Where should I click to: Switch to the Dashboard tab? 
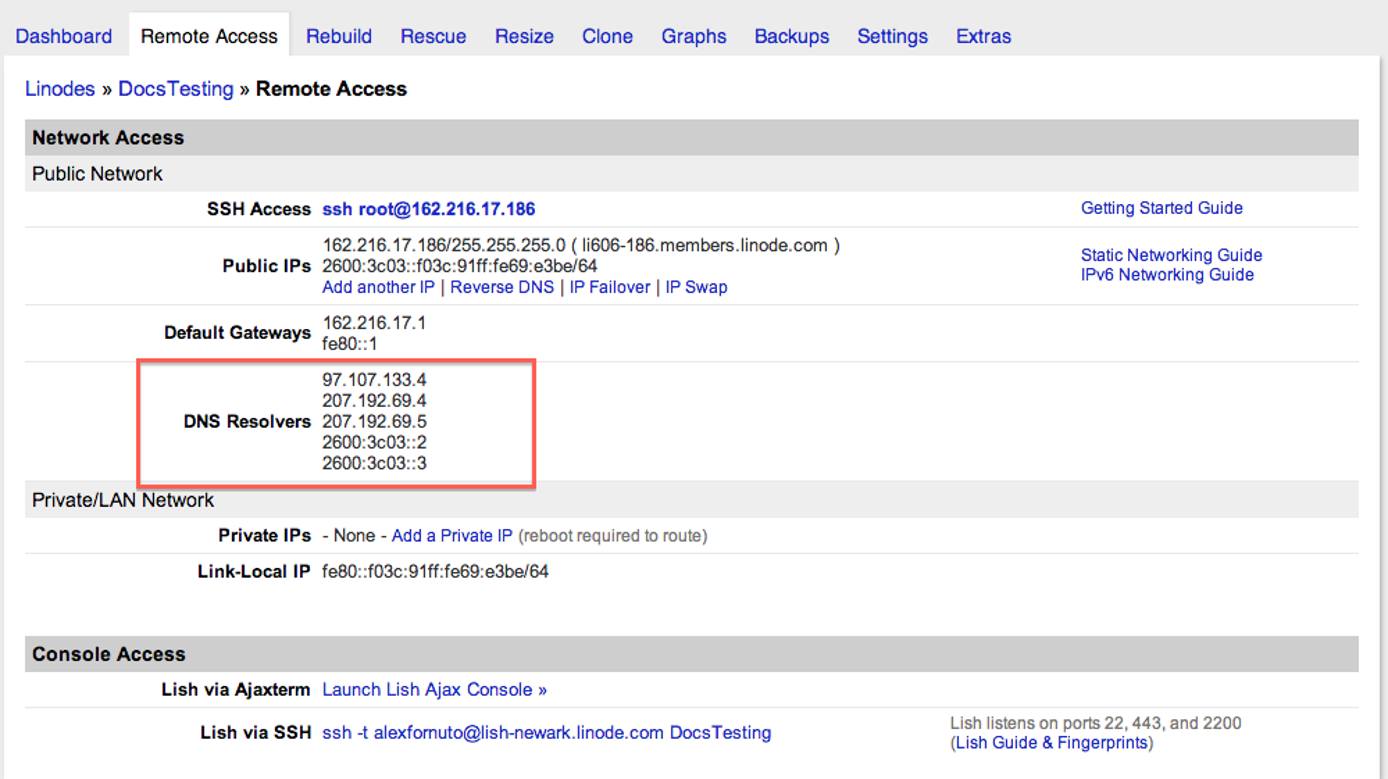63,36
